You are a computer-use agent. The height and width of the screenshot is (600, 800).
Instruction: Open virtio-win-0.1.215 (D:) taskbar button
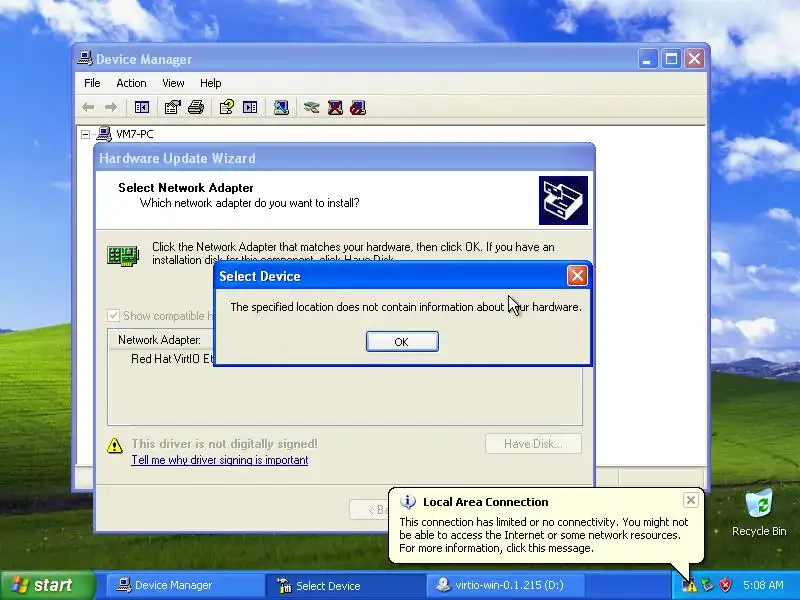click(x=505, y=585)
